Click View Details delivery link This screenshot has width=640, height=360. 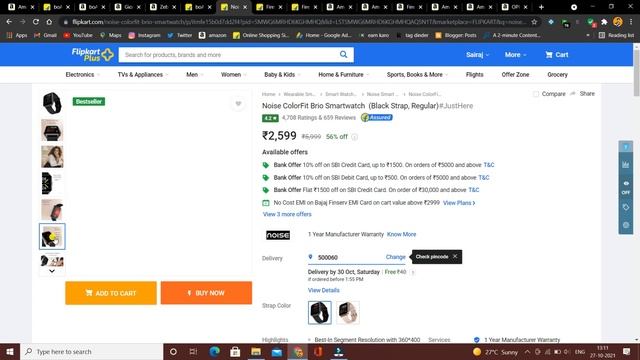[324, 290]
